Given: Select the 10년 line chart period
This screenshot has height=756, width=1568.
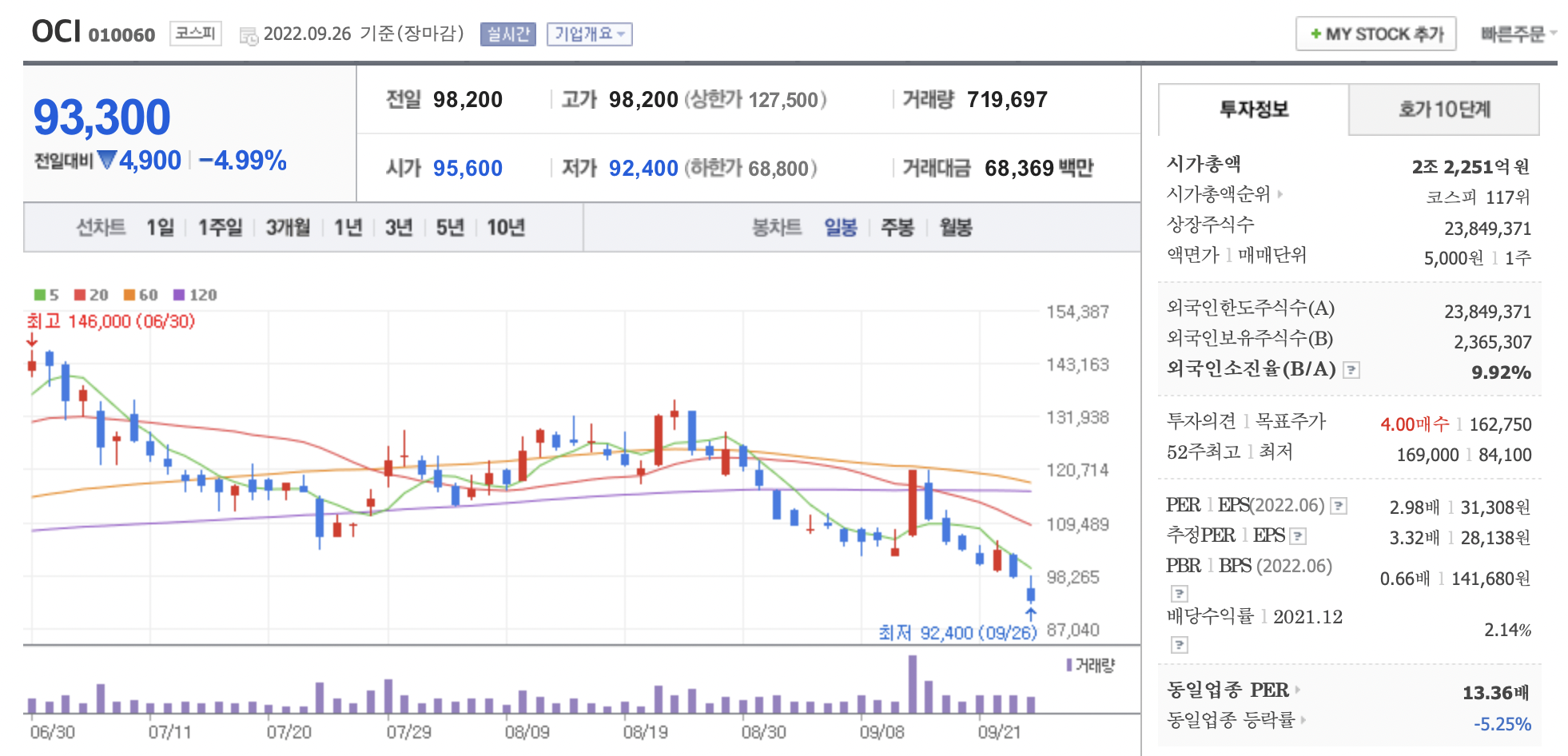Looking at the screenshot, I should click(505, 228).
